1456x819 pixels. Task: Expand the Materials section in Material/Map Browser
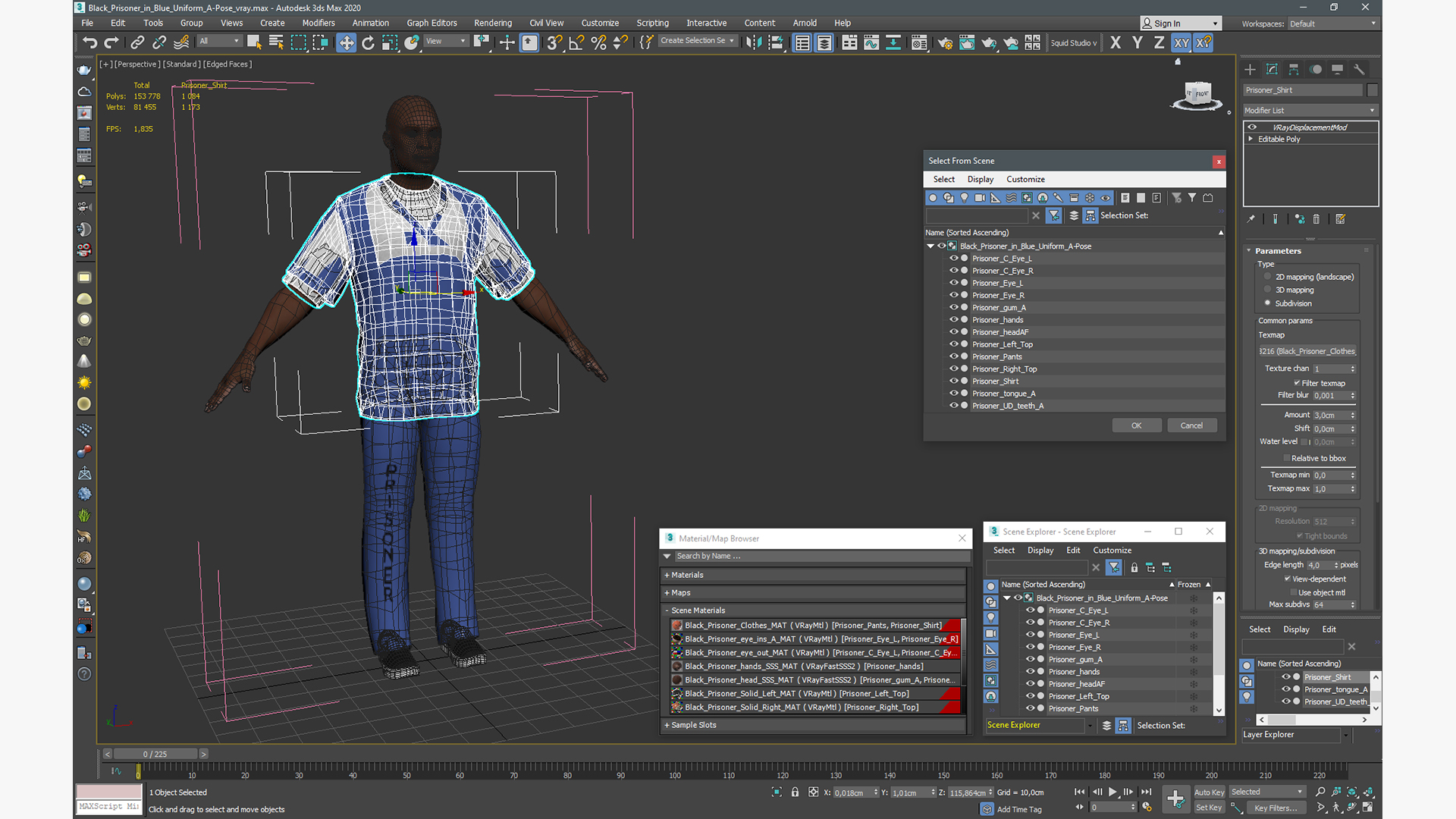pyautogui.click(x=667, y=575)
